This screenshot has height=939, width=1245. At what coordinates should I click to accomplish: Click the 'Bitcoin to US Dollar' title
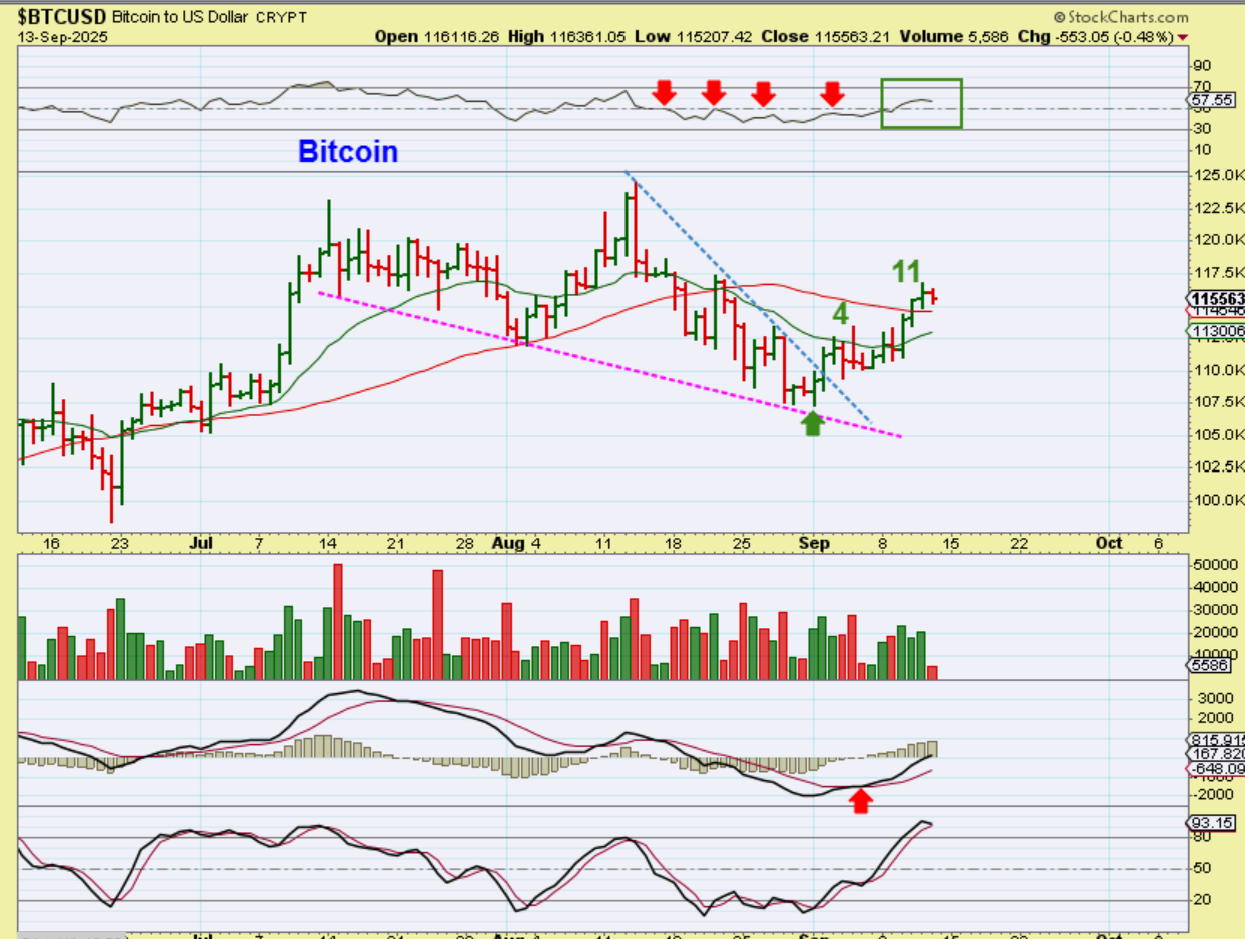point(180,17)
